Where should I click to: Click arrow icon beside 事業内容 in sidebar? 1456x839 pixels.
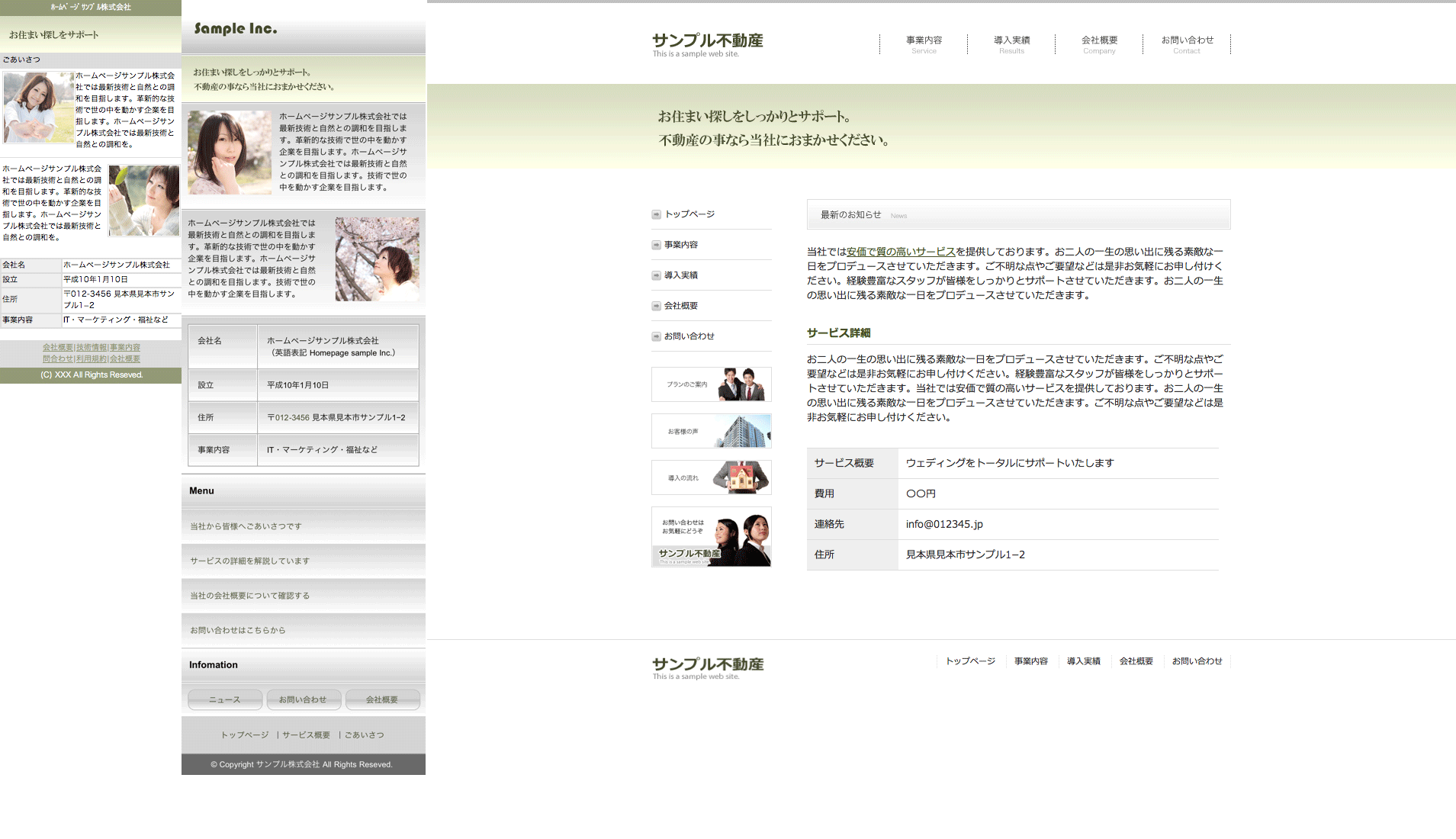[x=656, y=245]
